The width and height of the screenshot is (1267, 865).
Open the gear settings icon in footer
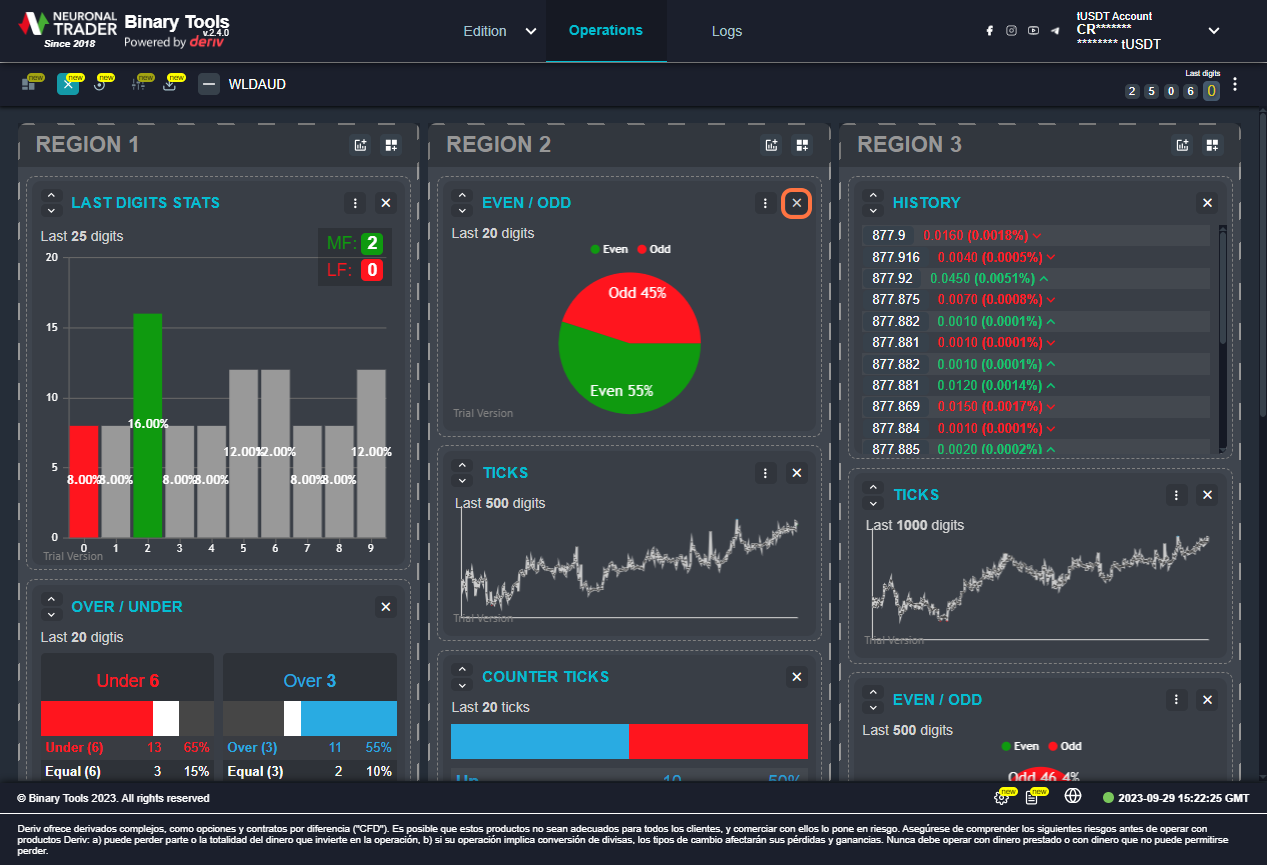click(x=1001, y=797)
